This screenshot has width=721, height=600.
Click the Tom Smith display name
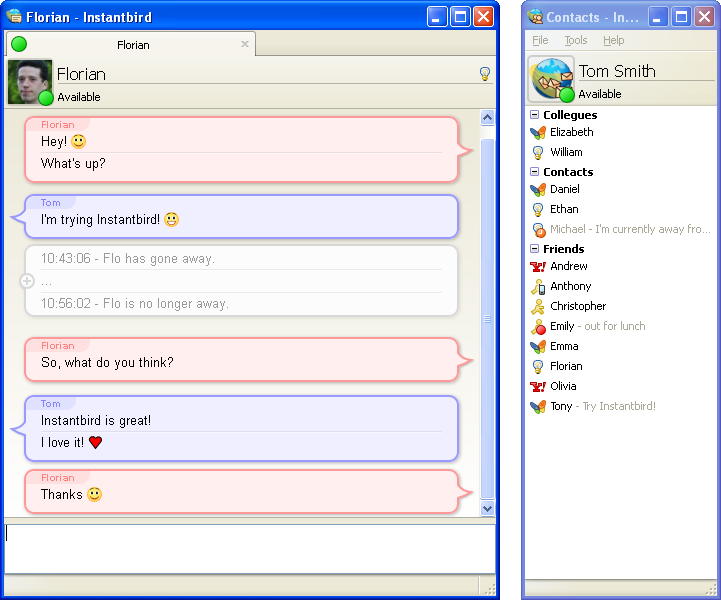[x=617, y=71]
